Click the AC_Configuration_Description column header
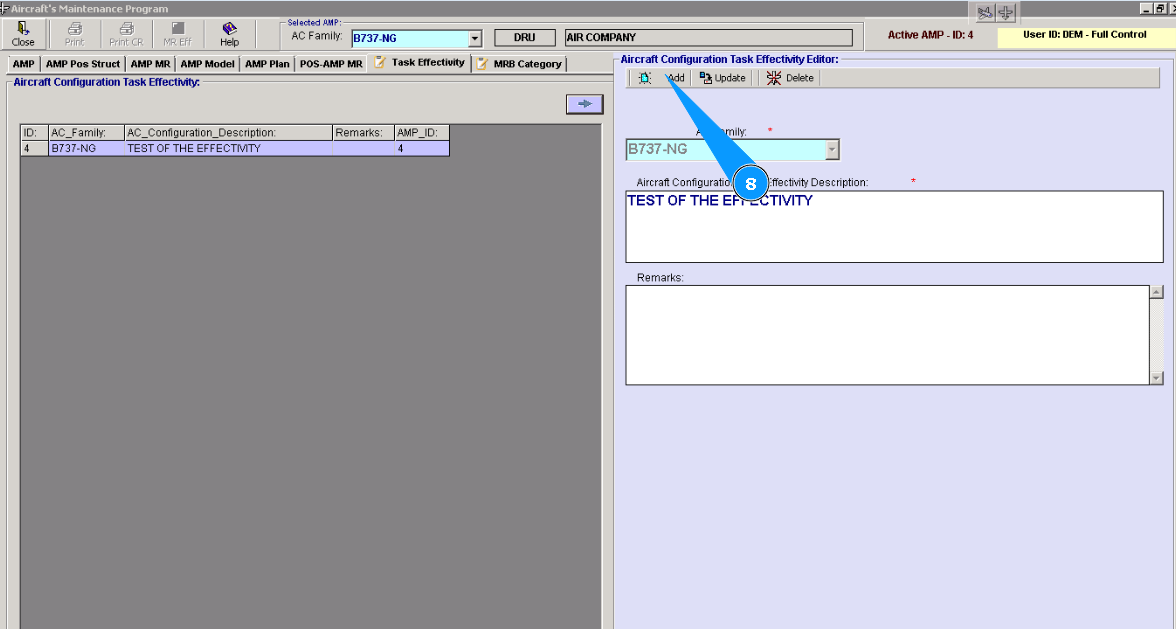 pyautogui.click(x=228, y=133)
